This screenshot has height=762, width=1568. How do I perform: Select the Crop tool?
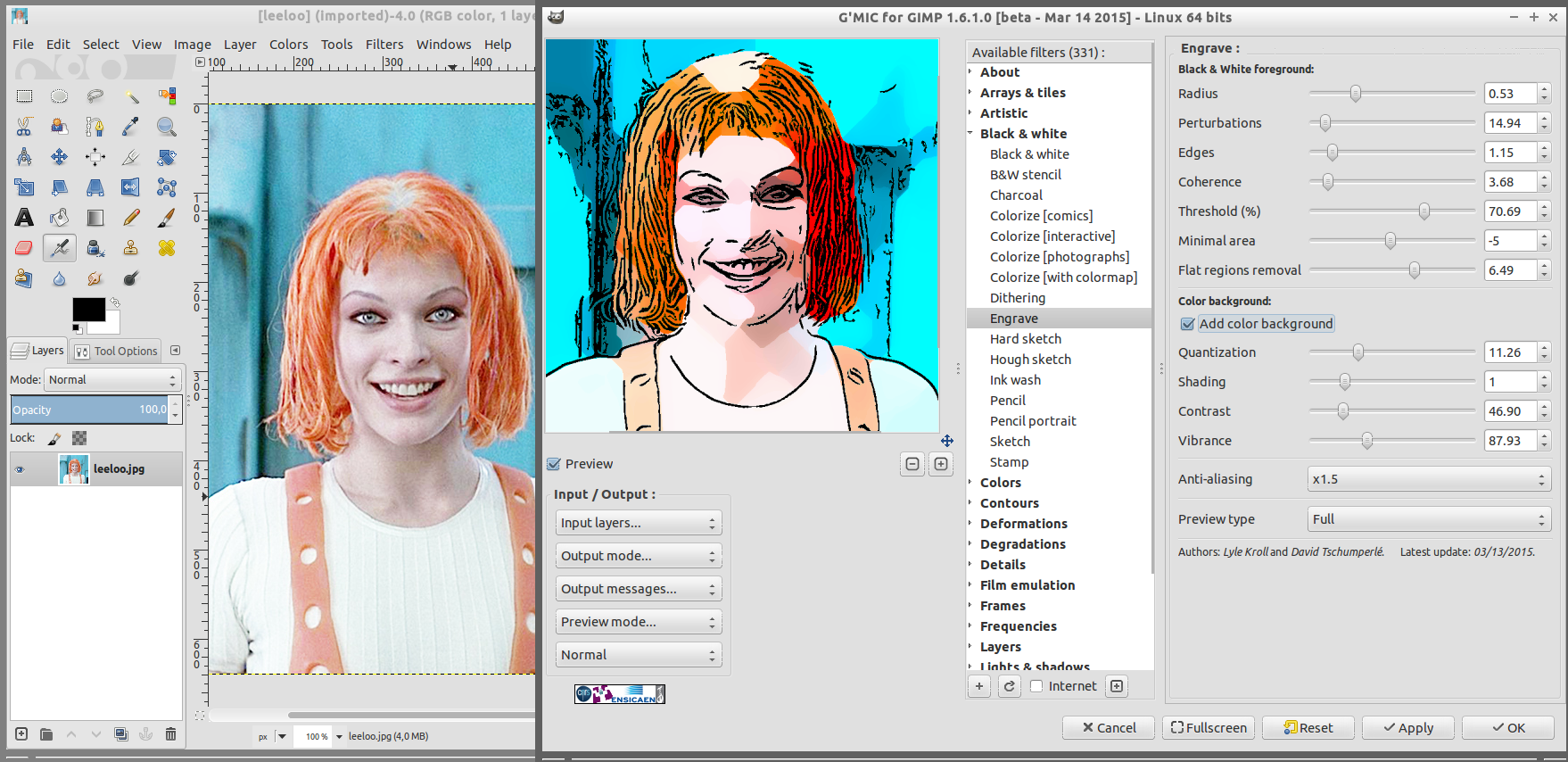(131, 157)
